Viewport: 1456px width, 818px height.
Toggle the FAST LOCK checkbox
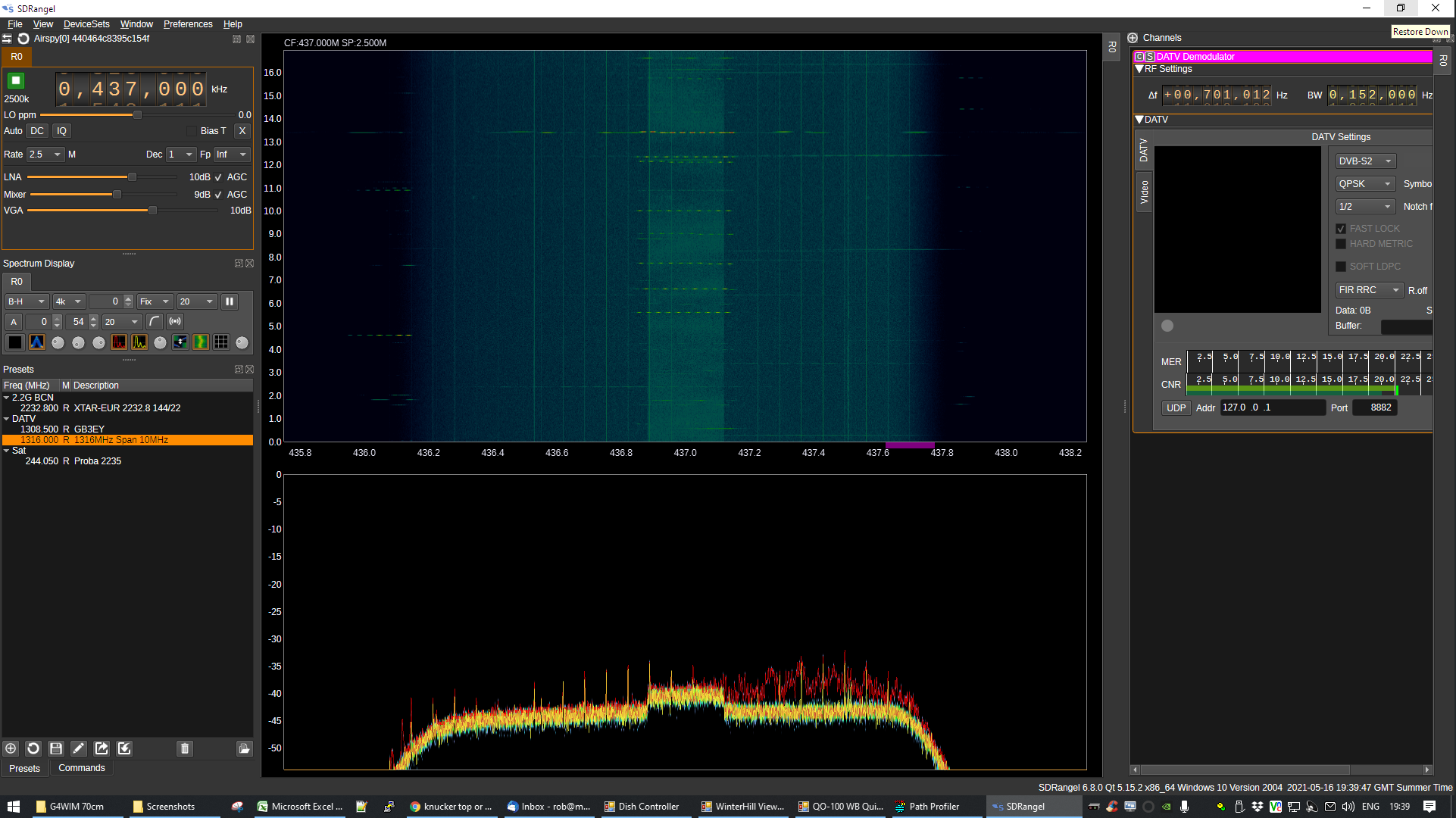click(1341, 229)
